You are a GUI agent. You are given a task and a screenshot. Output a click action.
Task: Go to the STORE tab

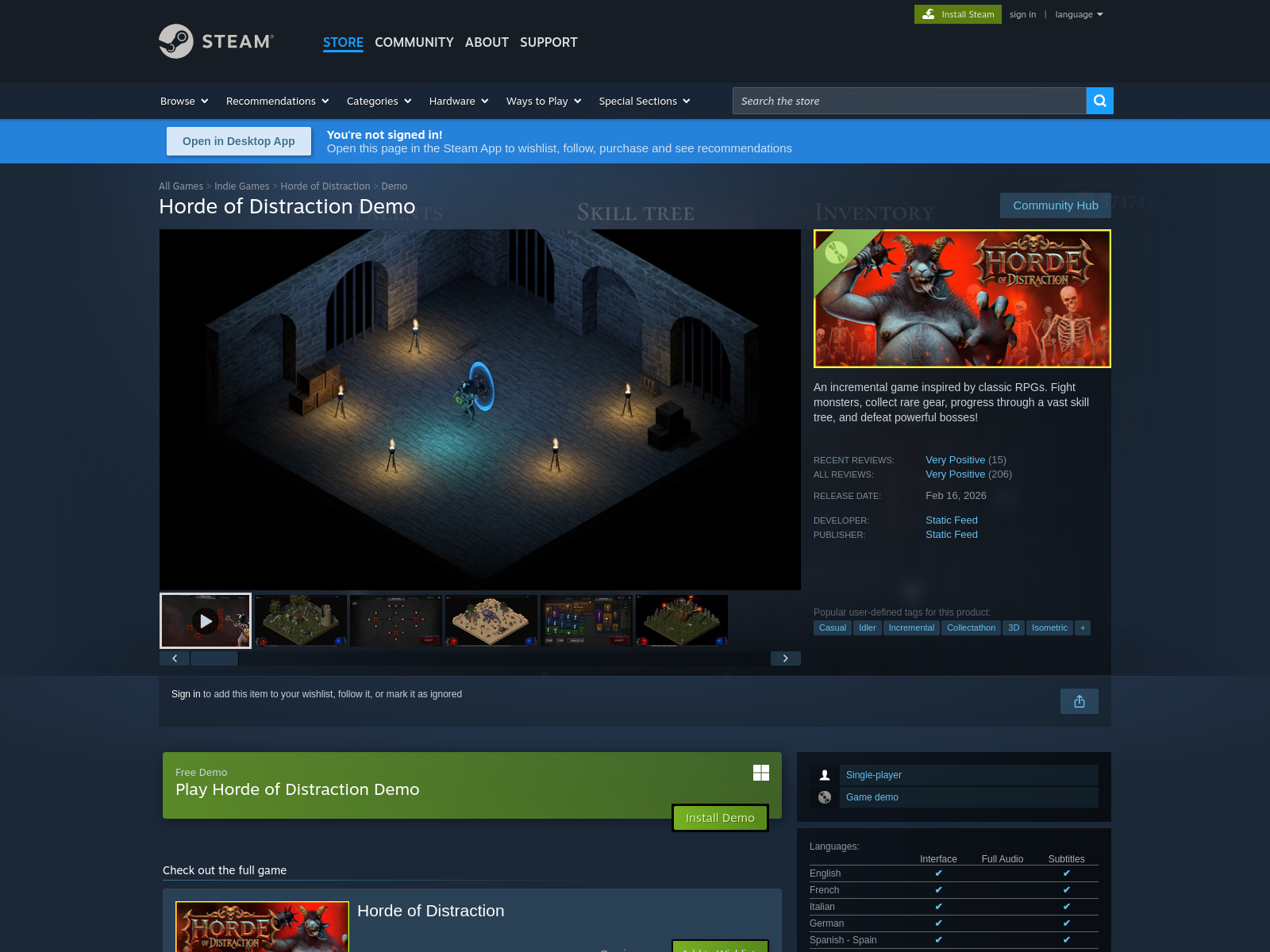pyautogui.click(x=343, y=42)
